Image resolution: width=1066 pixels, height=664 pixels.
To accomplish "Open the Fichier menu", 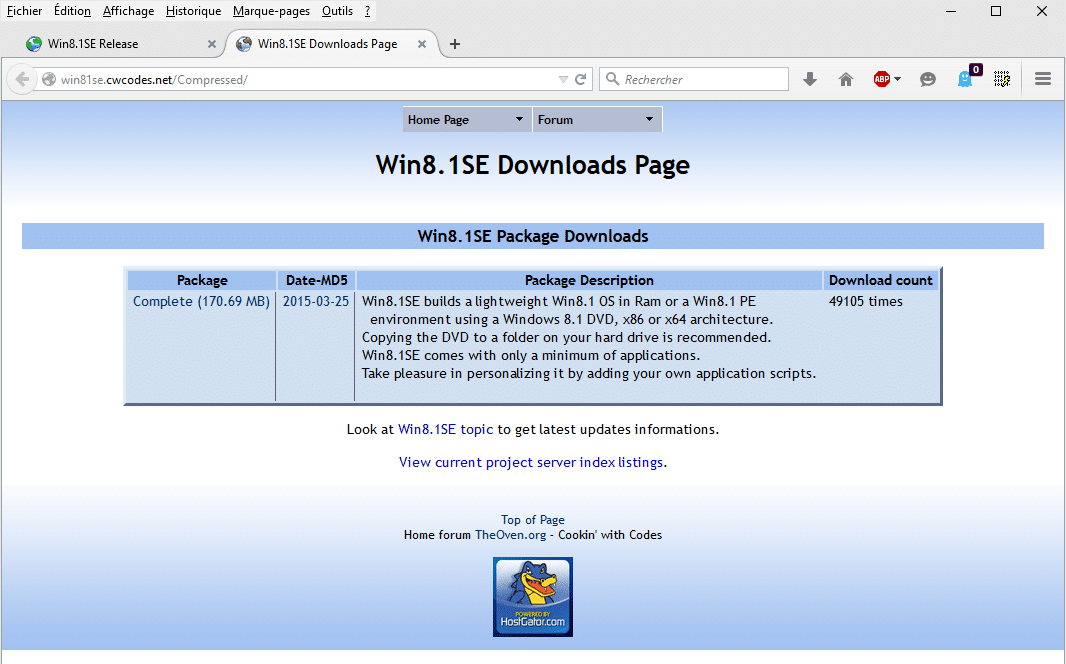I will pos(24,11).
